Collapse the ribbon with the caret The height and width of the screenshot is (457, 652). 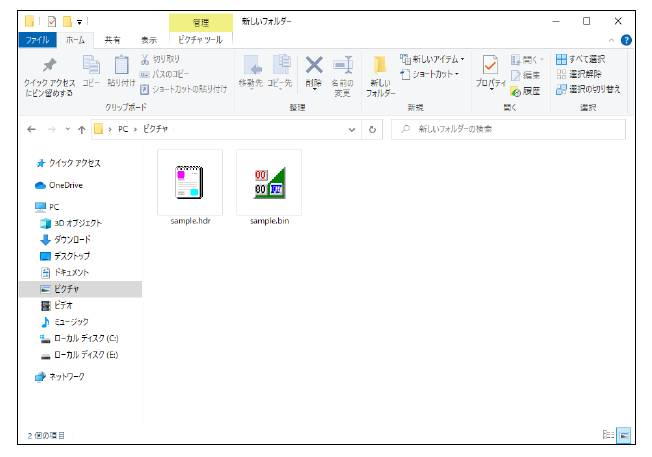point(611,40)
